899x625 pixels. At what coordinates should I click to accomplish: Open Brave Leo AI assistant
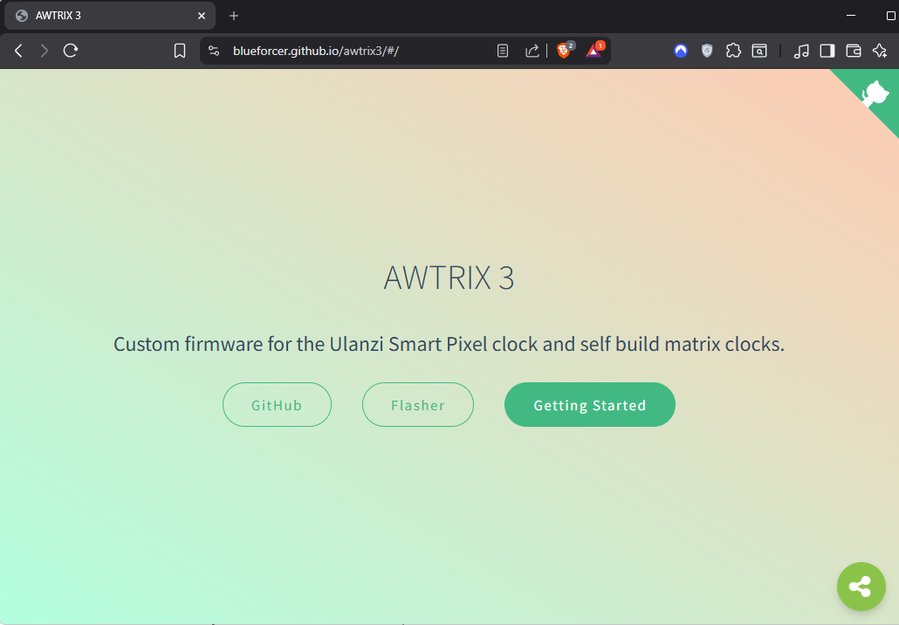coord(879,50)
